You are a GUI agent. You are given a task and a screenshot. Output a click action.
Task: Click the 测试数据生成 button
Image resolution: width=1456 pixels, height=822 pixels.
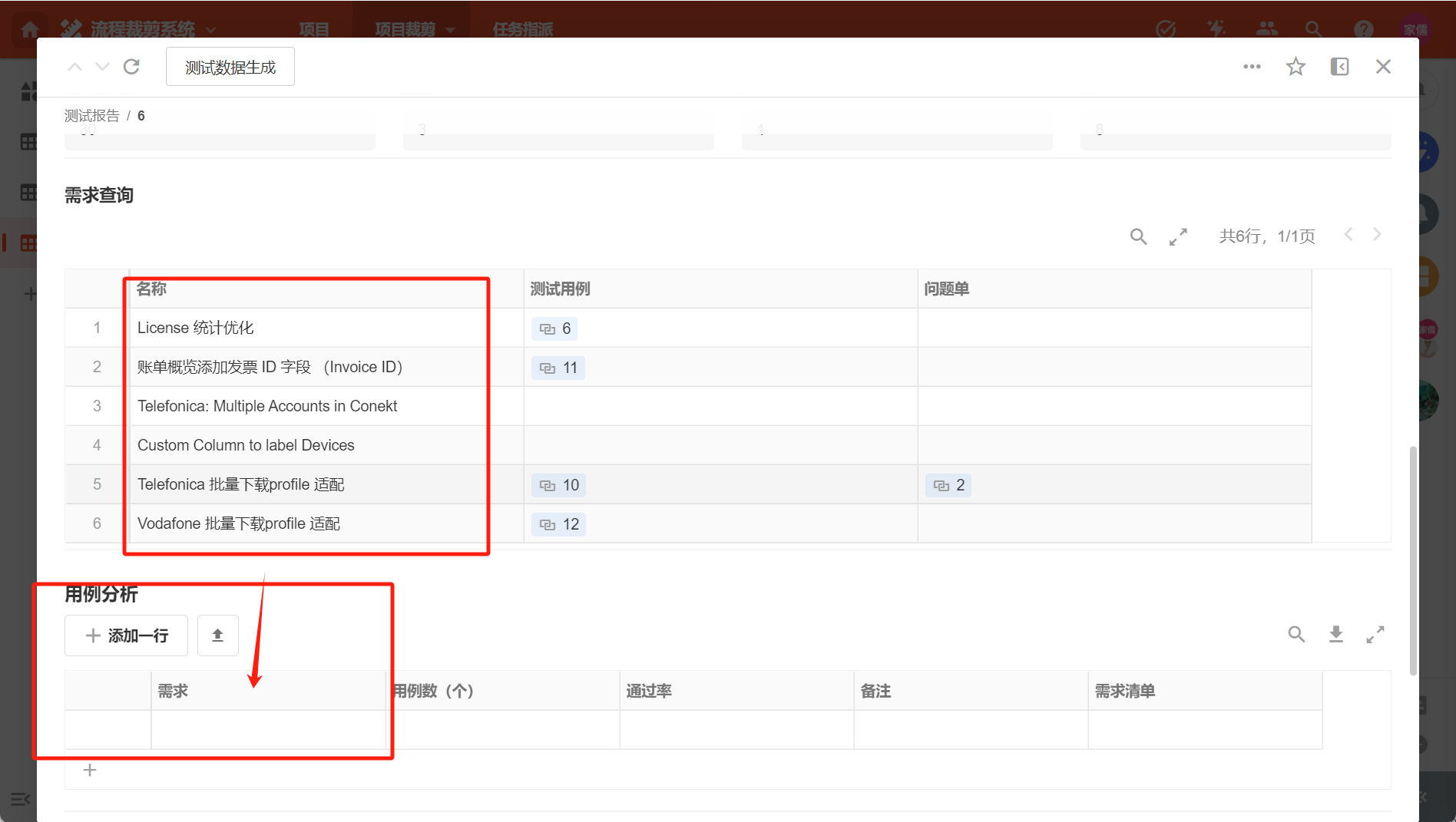point(230,68)
